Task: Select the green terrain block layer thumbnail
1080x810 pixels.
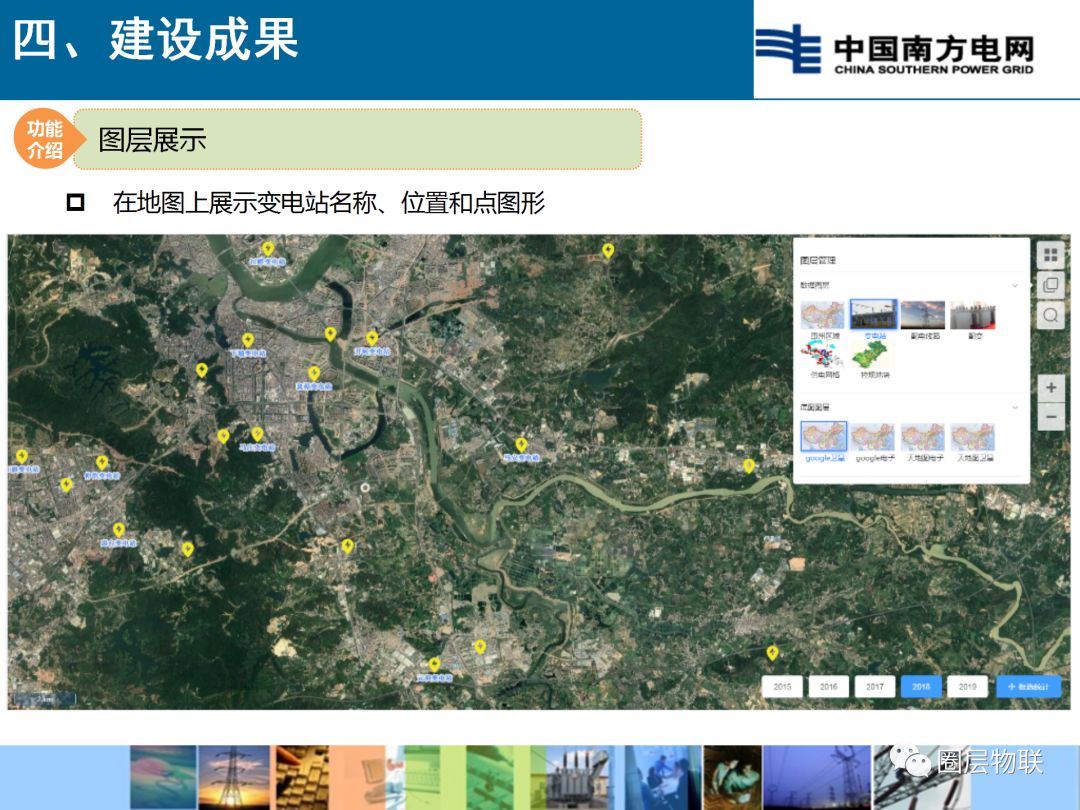Action: tap(873, 355)
